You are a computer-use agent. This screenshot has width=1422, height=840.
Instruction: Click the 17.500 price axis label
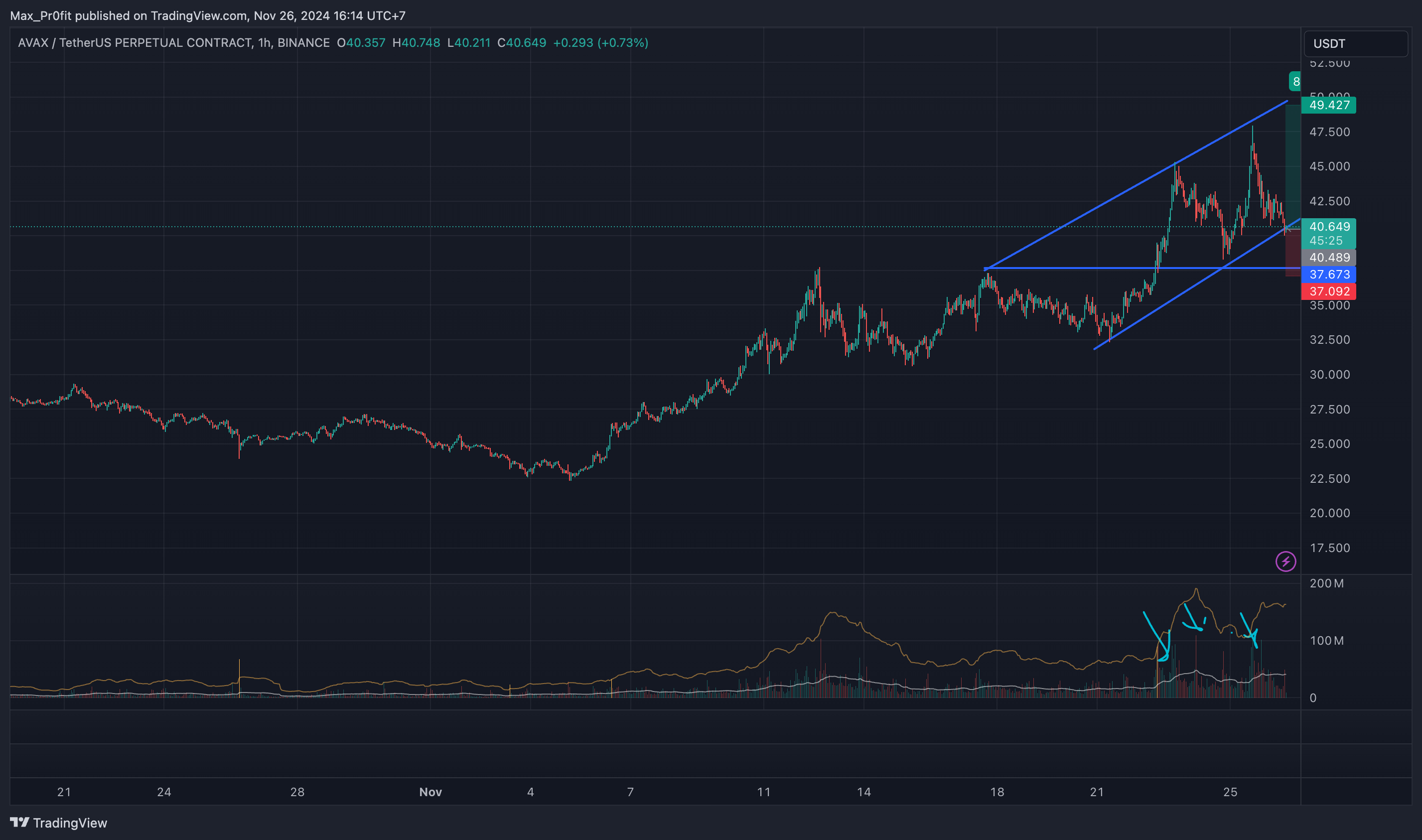(1330, 548)
